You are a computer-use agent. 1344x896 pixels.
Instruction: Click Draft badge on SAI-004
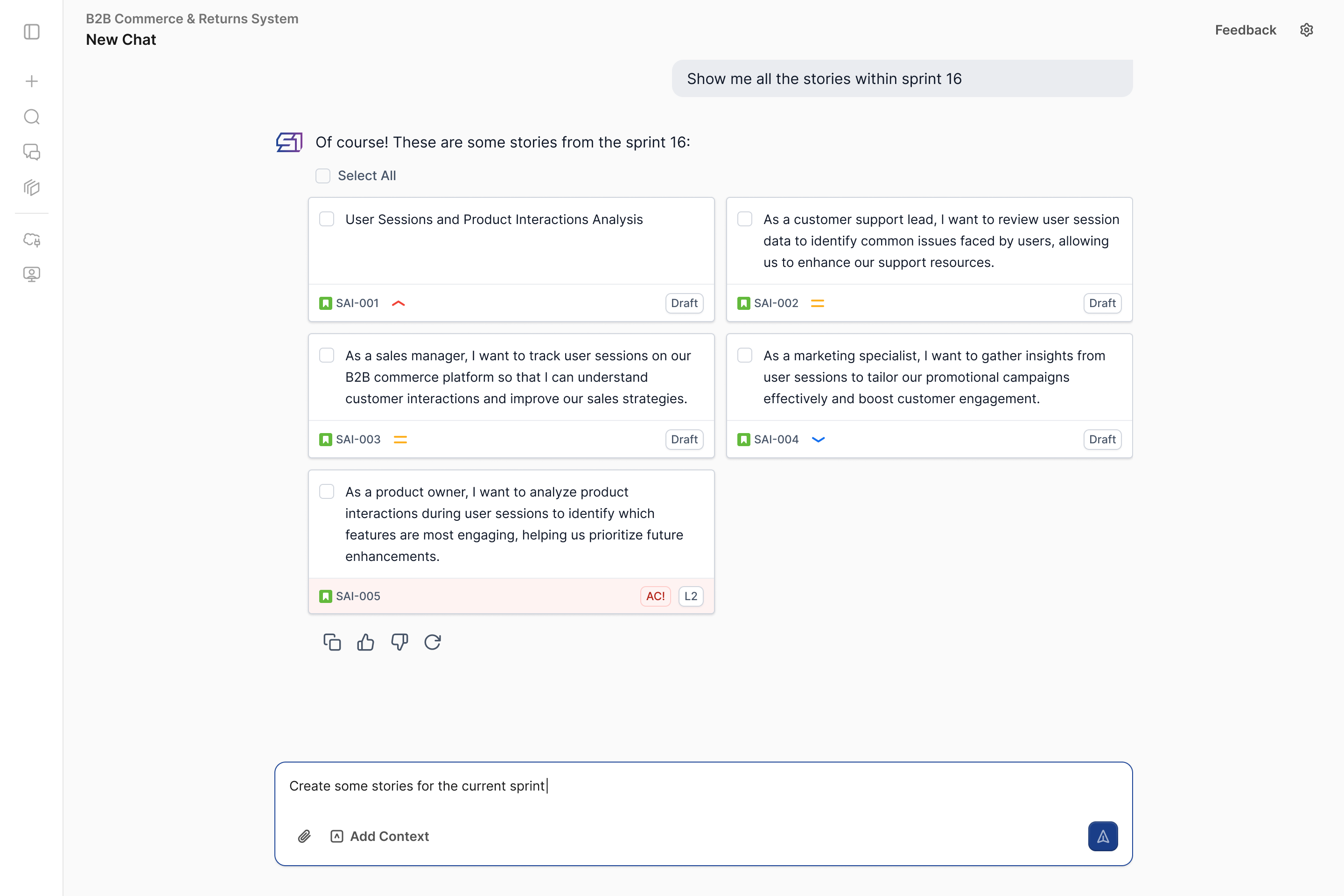pos(1102,440)
